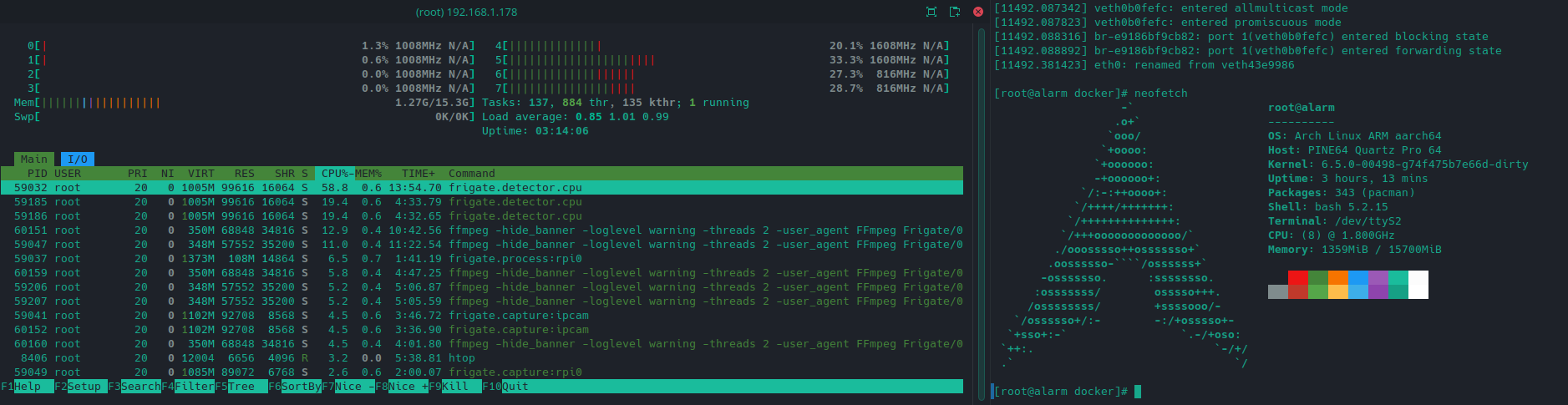Sort by the TIME+ column header
Screen dimensions: 1568x405
pos(419,173)
